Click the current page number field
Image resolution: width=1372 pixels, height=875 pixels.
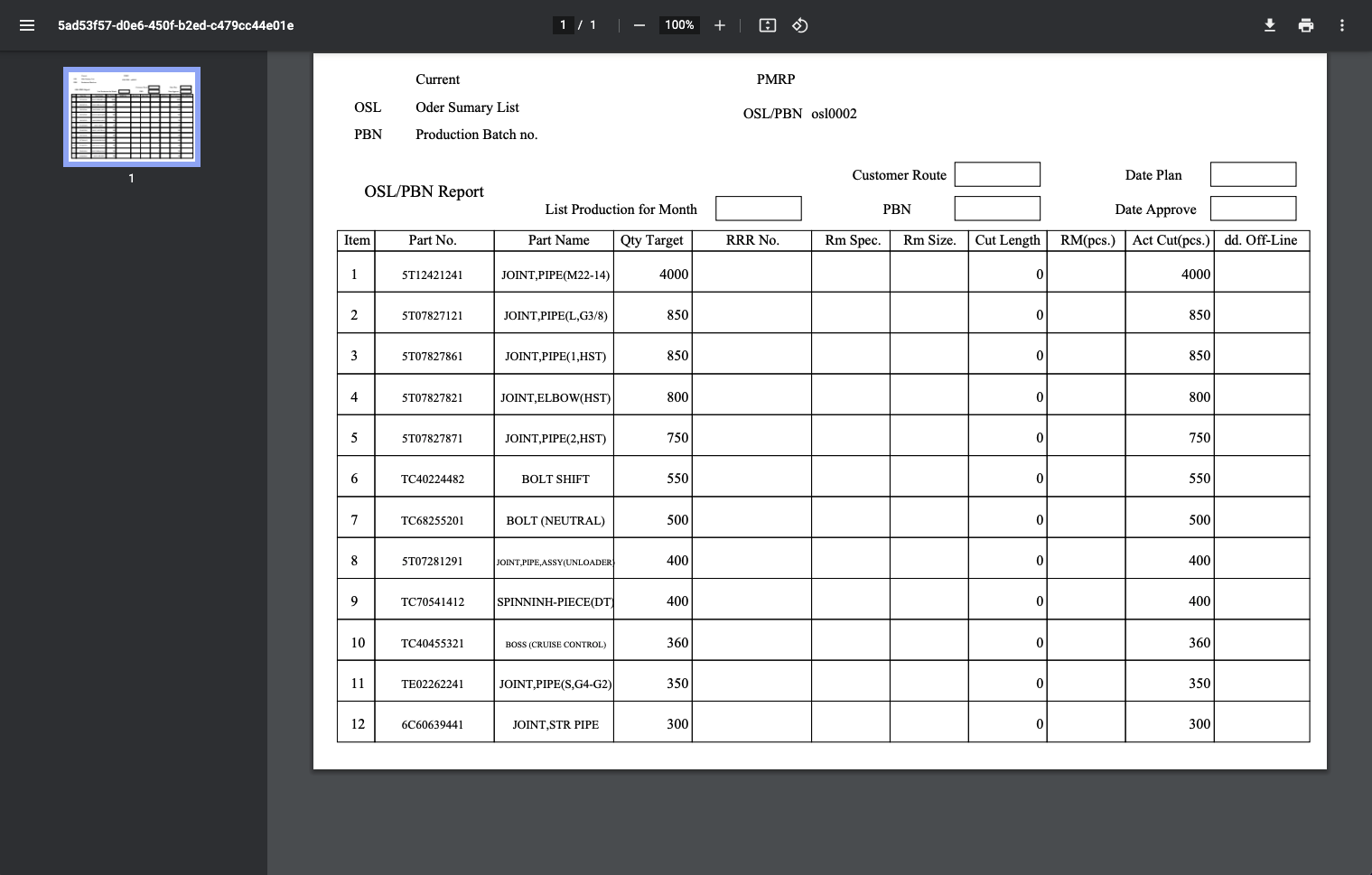563,25
